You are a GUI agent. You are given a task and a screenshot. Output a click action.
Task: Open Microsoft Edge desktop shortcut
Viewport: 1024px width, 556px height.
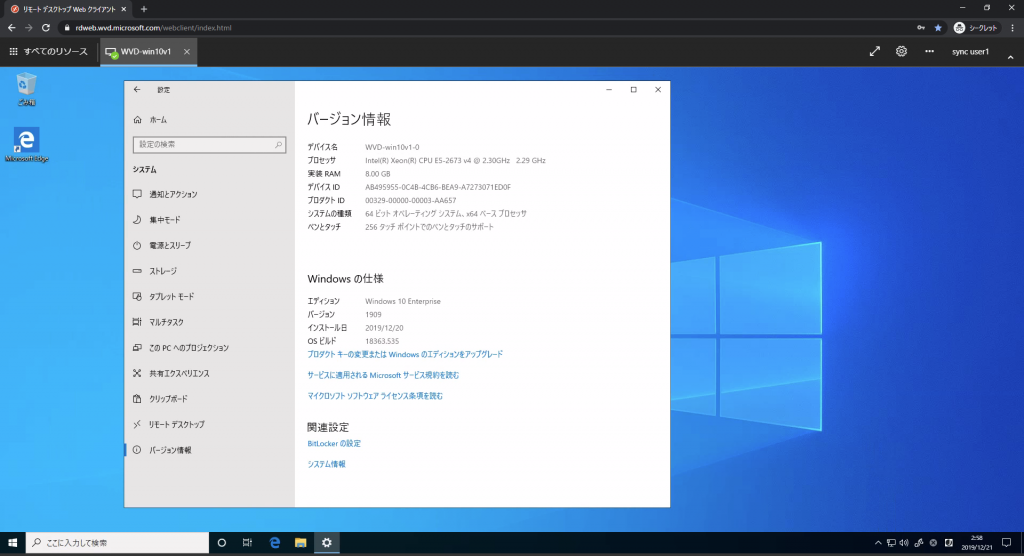point(26,144)
